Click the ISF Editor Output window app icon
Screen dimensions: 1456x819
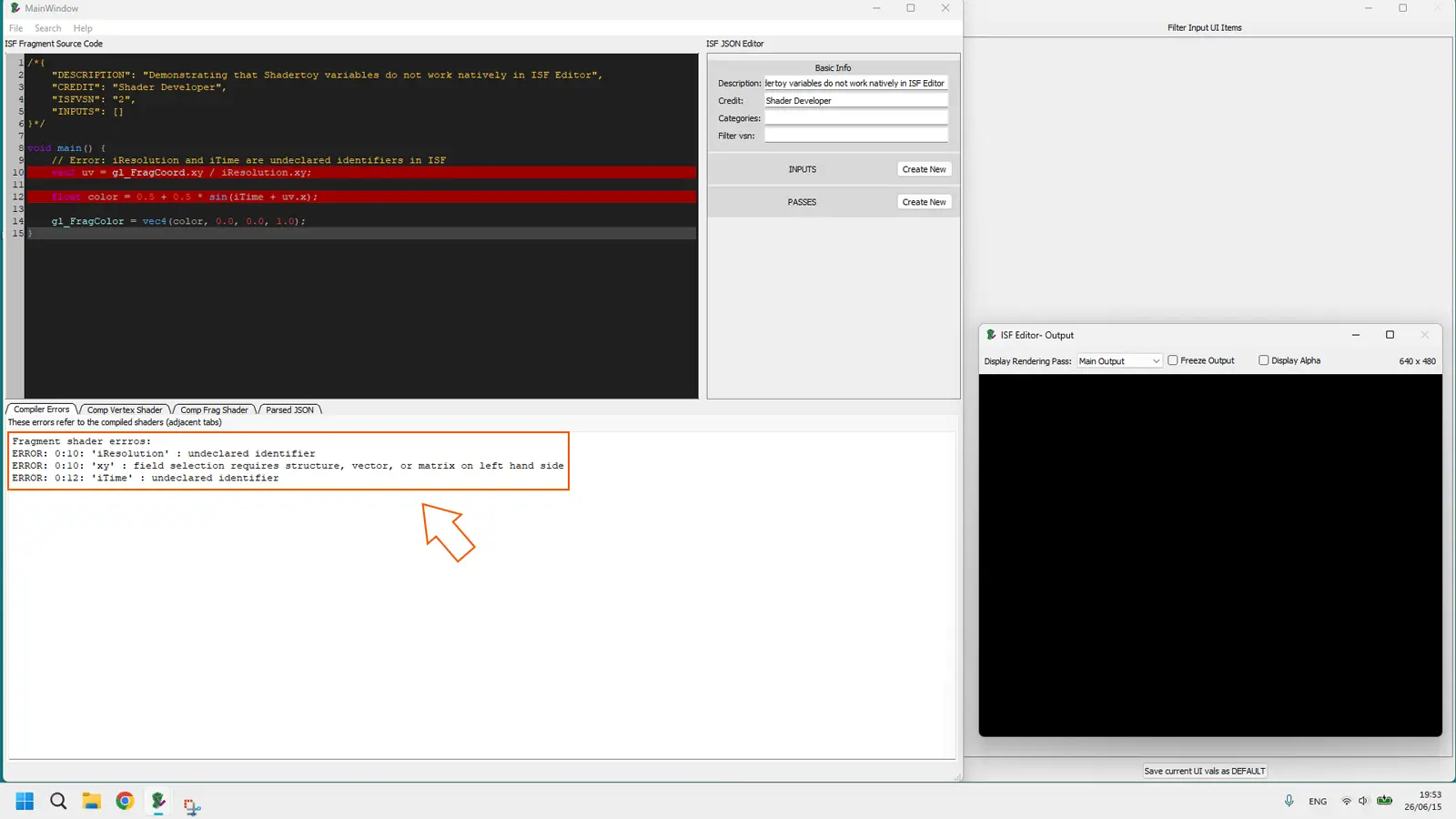(991, 335)
